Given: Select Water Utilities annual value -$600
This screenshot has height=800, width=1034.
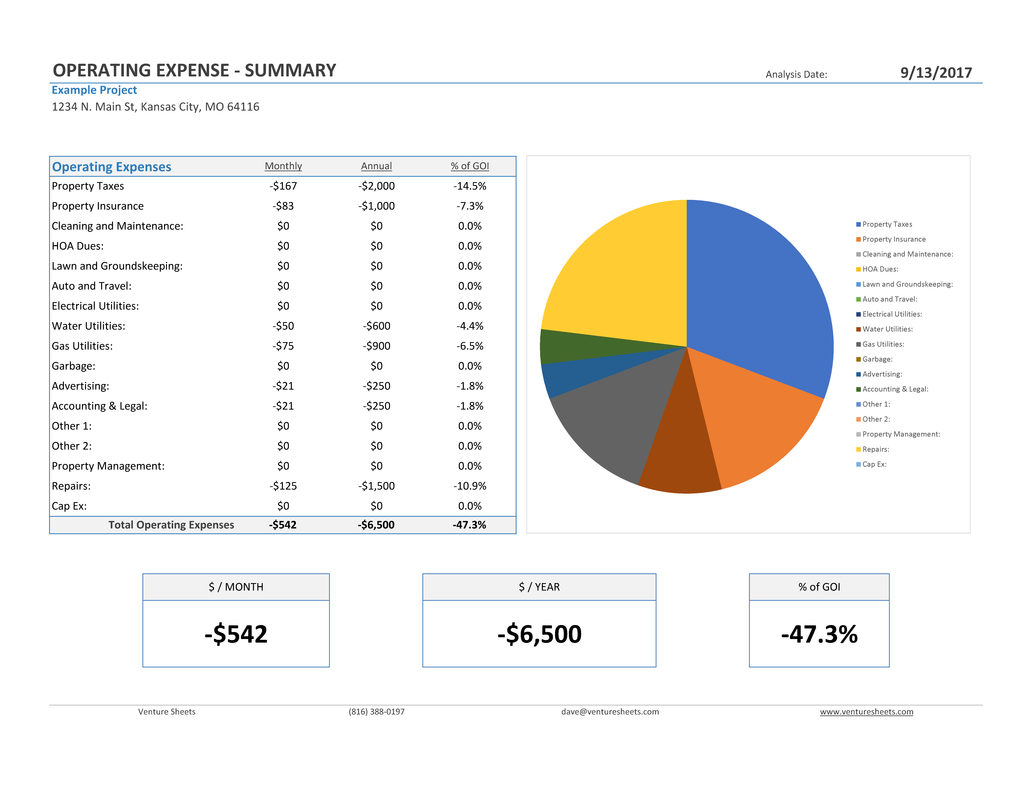Looking at the screenshot, I should coord(377,326).
